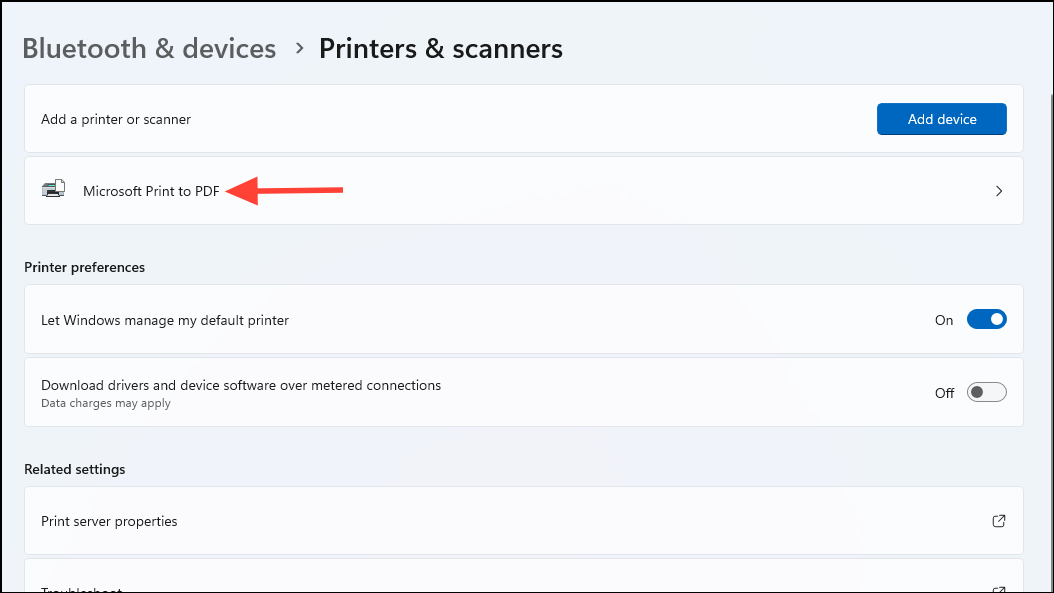Open the Microsoft Print to PDF printer icon
Viewport: 1054px width, 593px height.
pyautogui.click(x=53, y=189)
